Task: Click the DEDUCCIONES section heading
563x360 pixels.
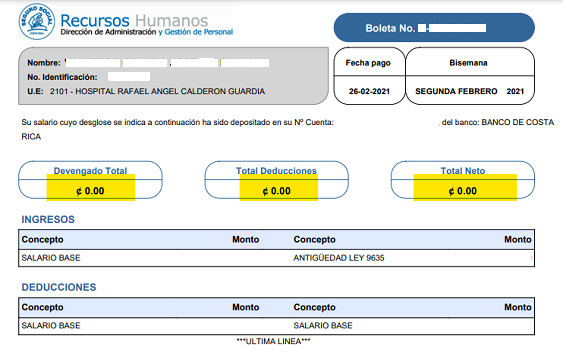Action: point(59,287)
